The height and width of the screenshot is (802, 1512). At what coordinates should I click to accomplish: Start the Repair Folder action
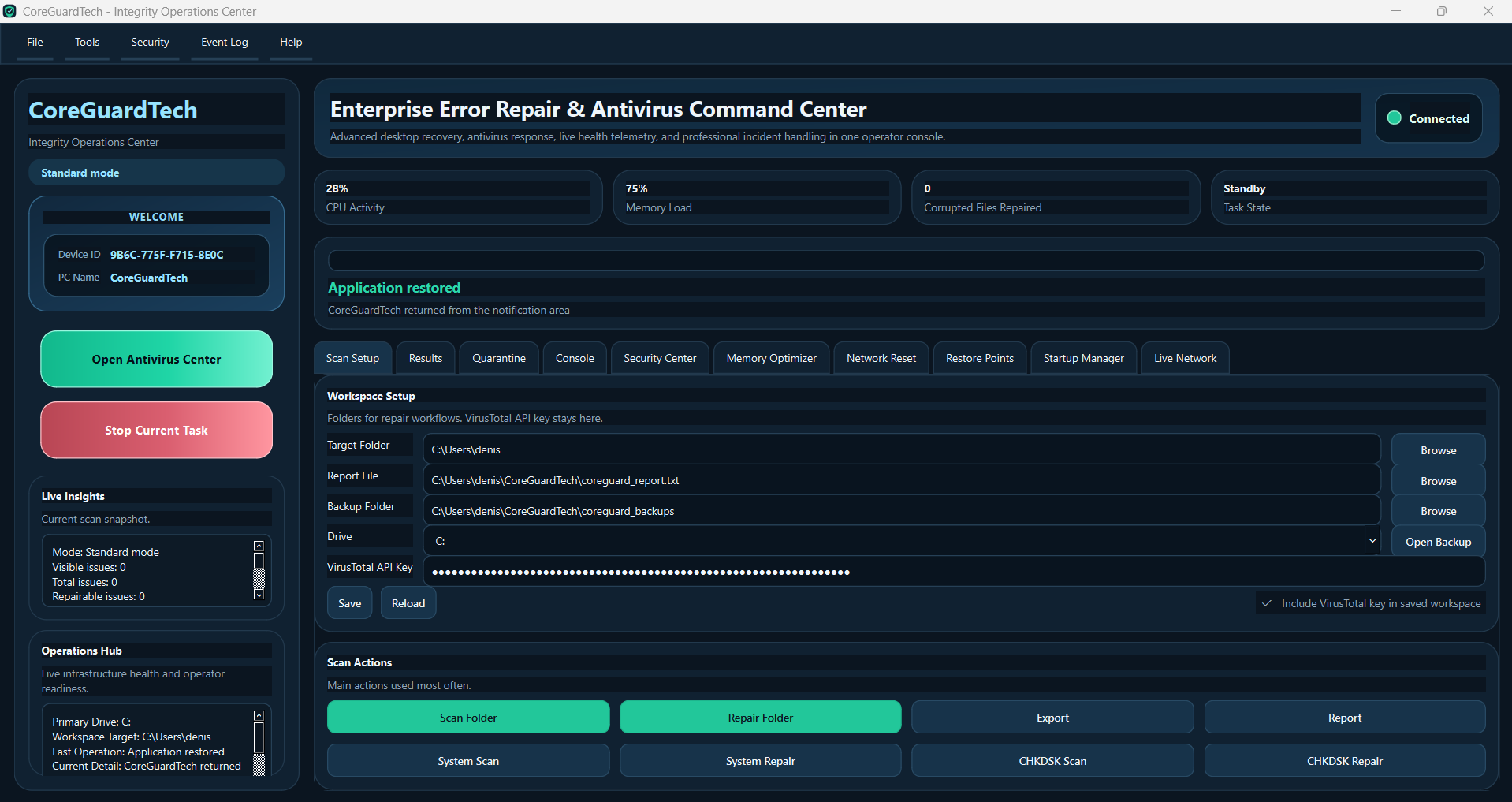pos(759,717)
